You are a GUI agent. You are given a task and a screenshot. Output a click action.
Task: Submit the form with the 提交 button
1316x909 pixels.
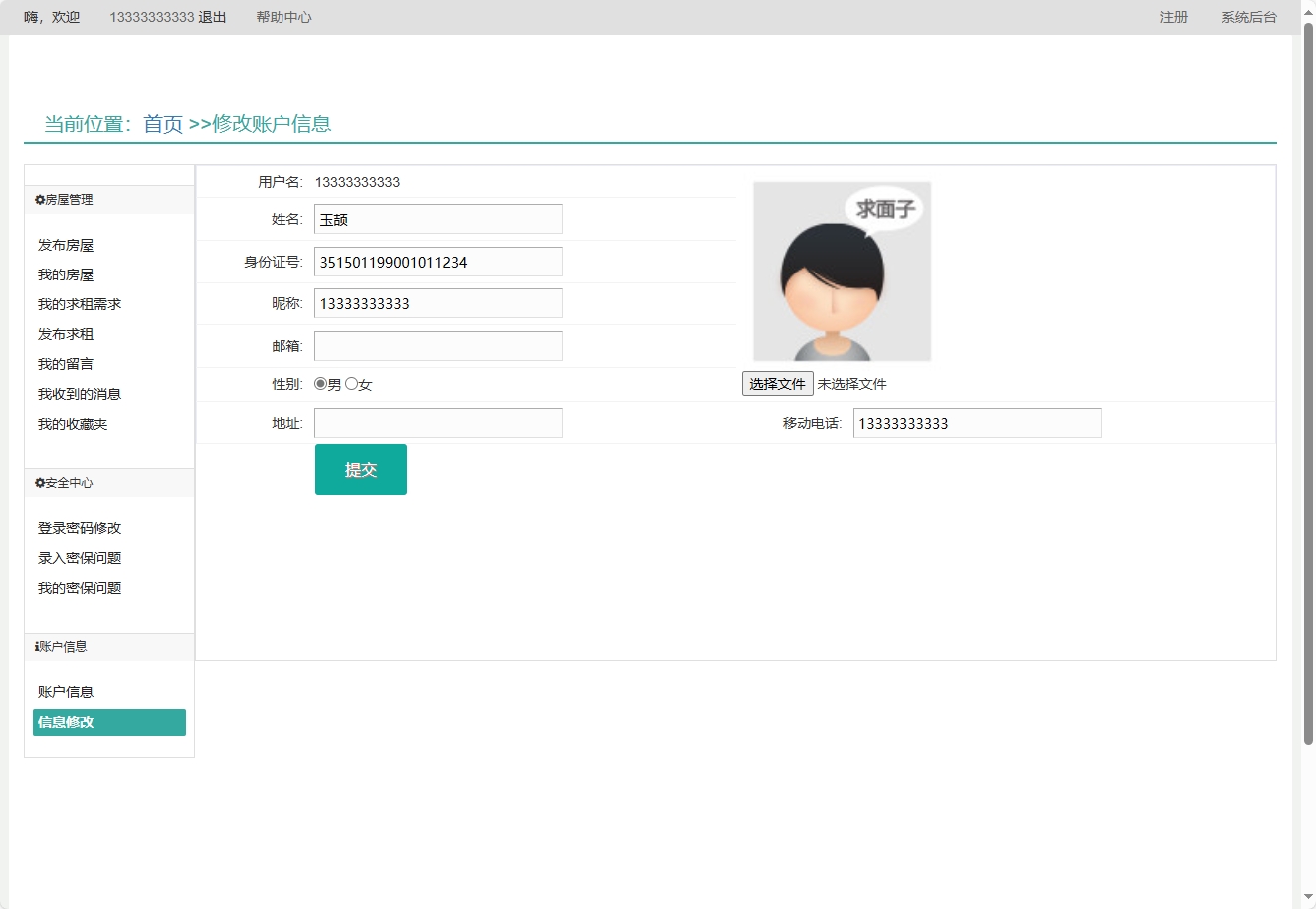pyautogui.click(x=360, y=468)
